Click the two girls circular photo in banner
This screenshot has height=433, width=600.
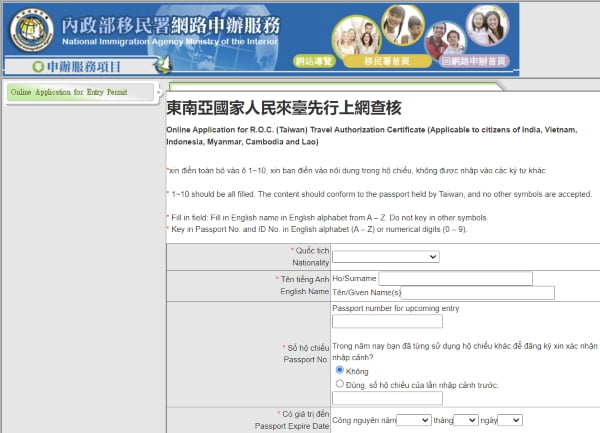click(x=403, y=24)
